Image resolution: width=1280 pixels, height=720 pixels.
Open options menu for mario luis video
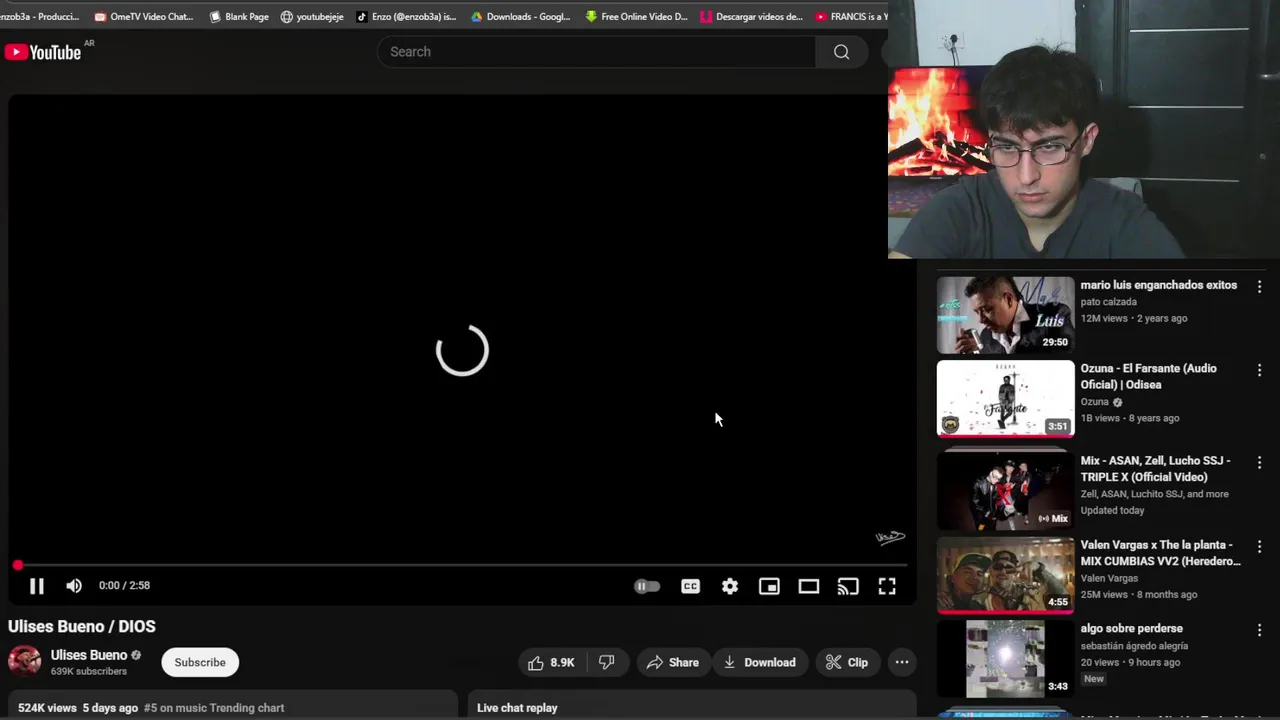(1259, 286)
